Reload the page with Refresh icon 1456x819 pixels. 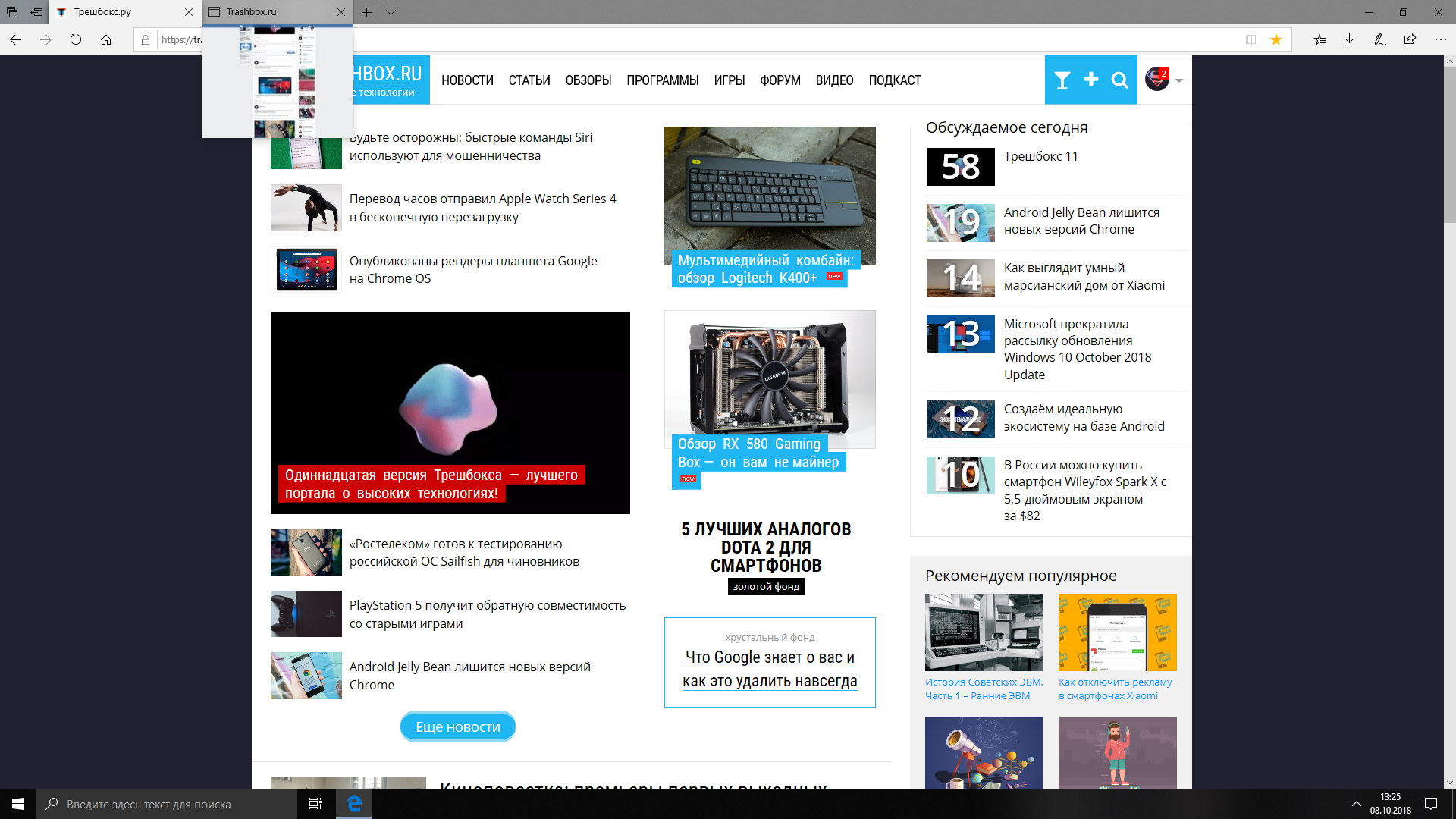(76, 39)
